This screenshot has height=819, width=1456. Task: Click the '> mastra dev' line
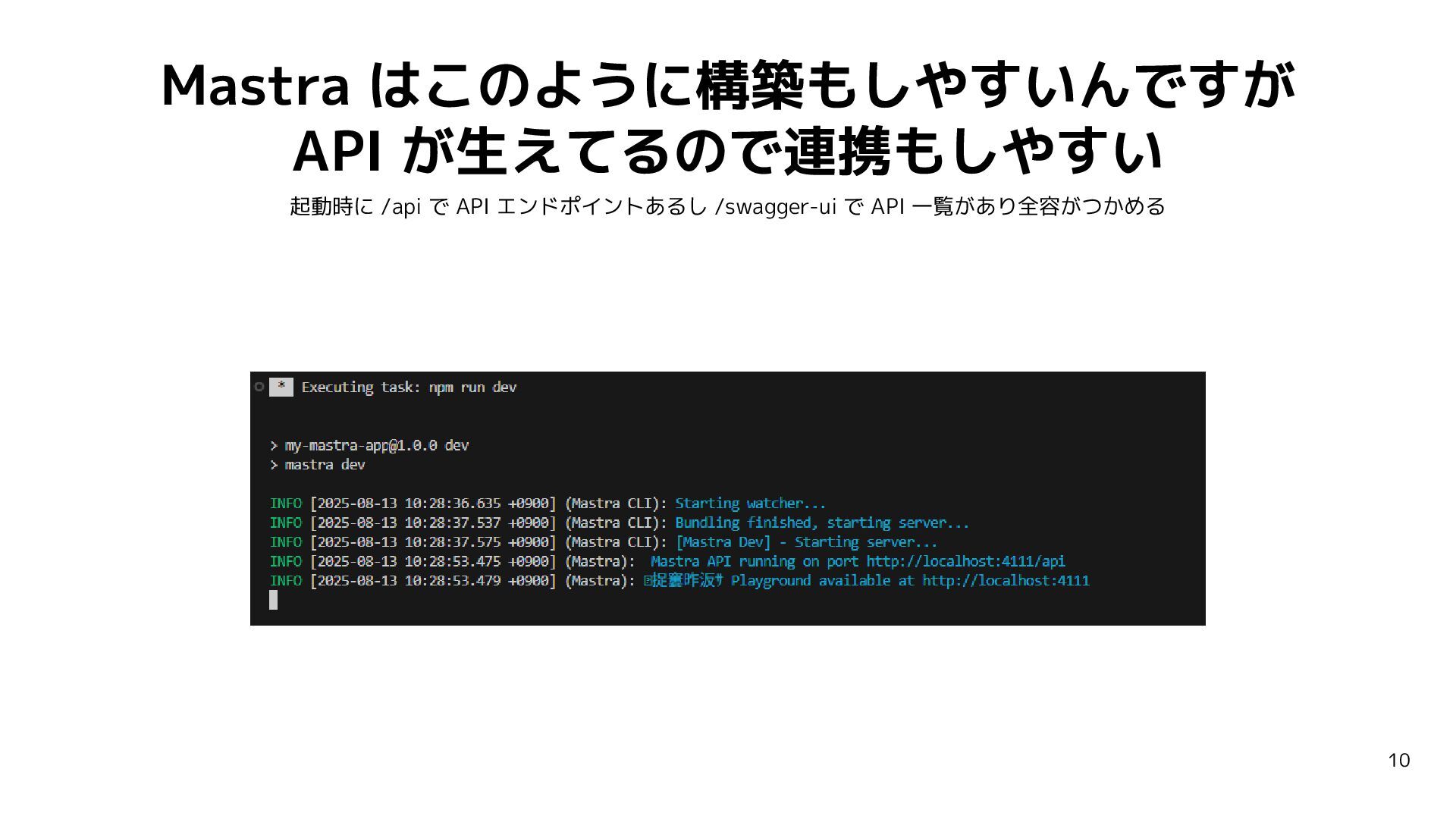click(x=318, y=465)
